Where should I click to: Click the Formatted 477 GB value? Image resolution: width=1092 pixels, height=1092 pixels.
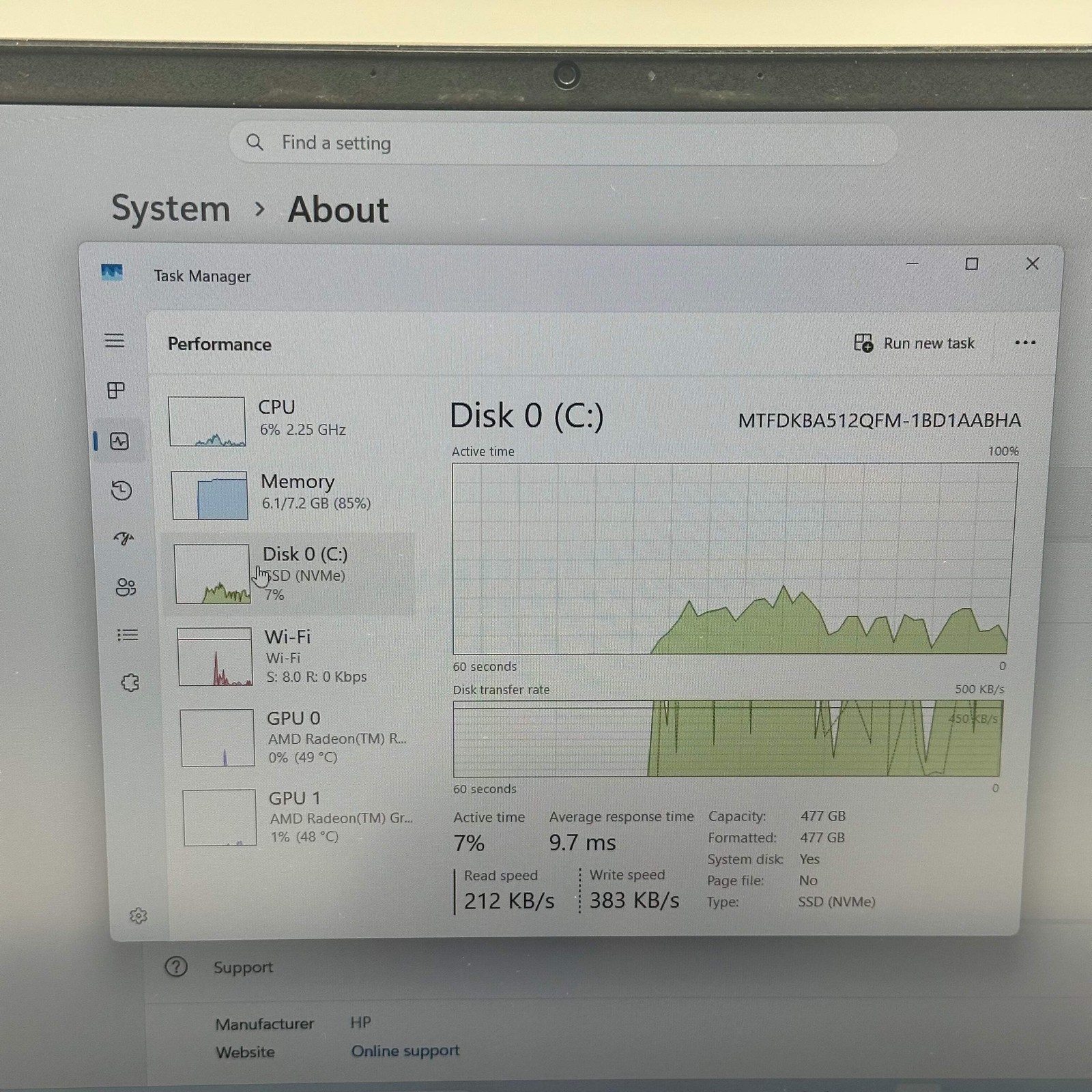click(822, 837)
